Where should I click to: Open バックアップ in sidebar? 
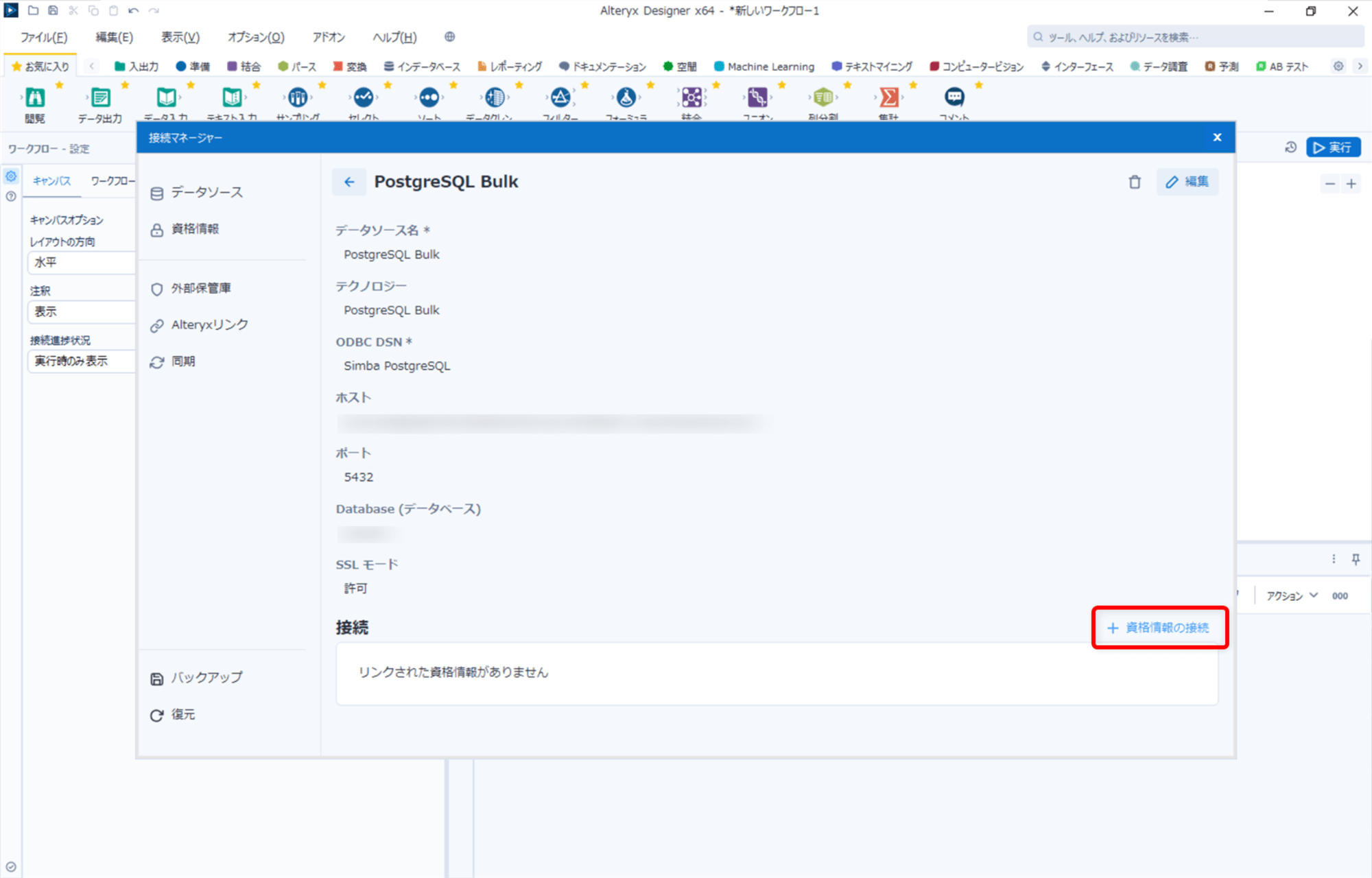point(196,678)
